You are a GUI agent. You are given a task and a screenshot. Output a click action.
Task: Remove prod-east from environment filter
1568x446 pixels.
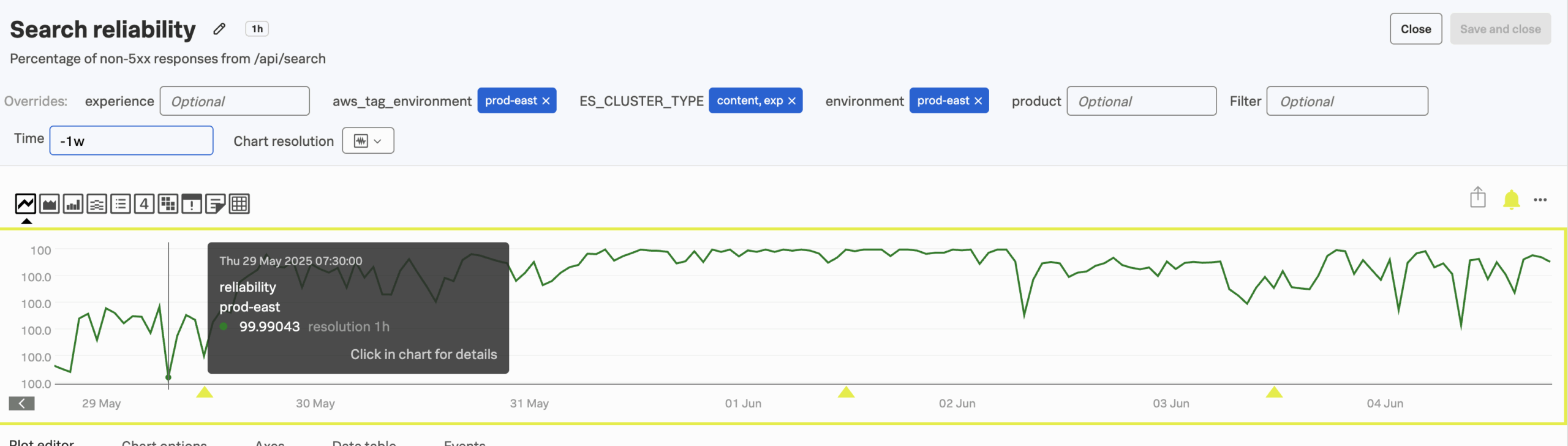click(978, 101)
